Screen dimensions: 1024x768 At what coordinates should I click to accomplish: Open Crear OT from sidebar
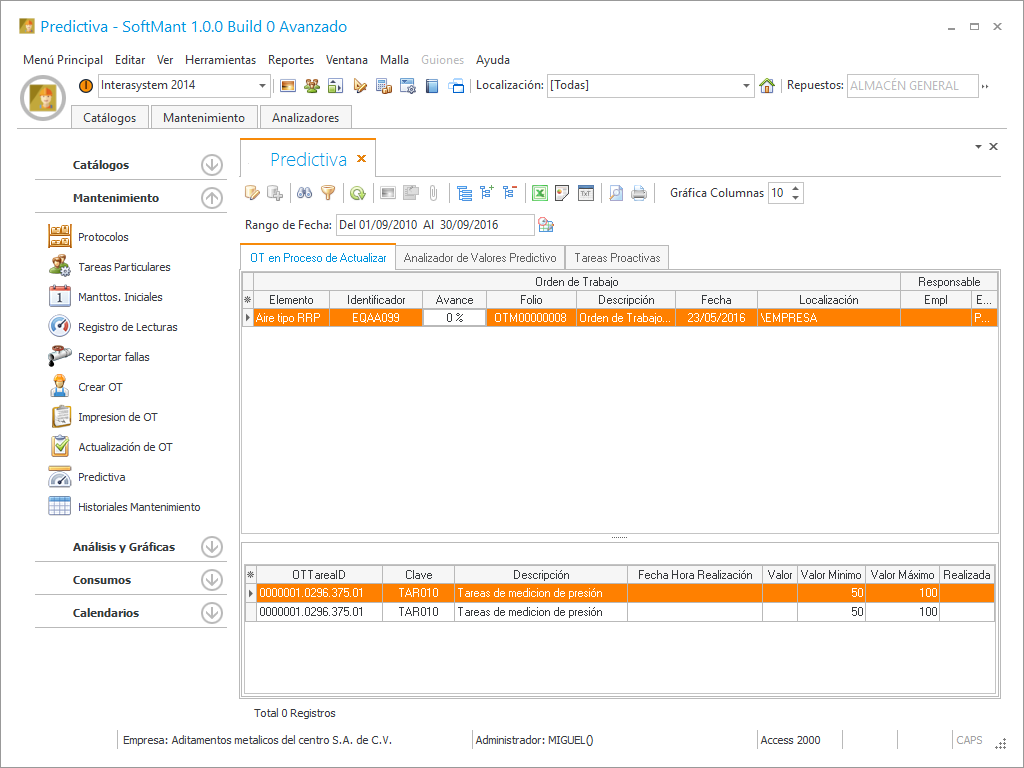[100, 387]
